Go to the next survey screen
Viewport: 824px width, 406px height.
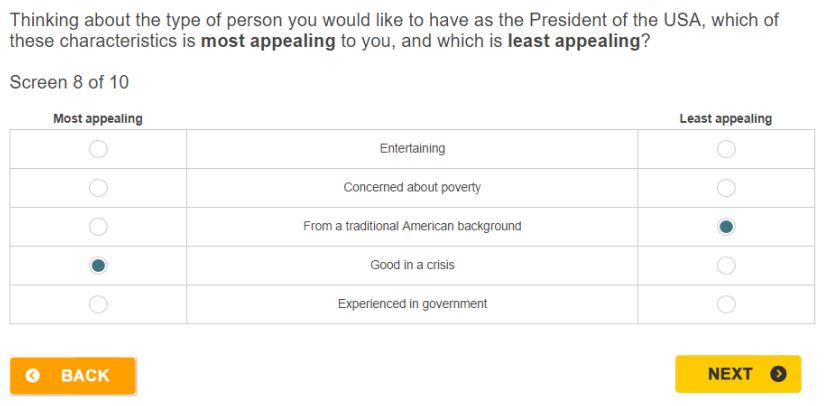[x=738, y=374]
